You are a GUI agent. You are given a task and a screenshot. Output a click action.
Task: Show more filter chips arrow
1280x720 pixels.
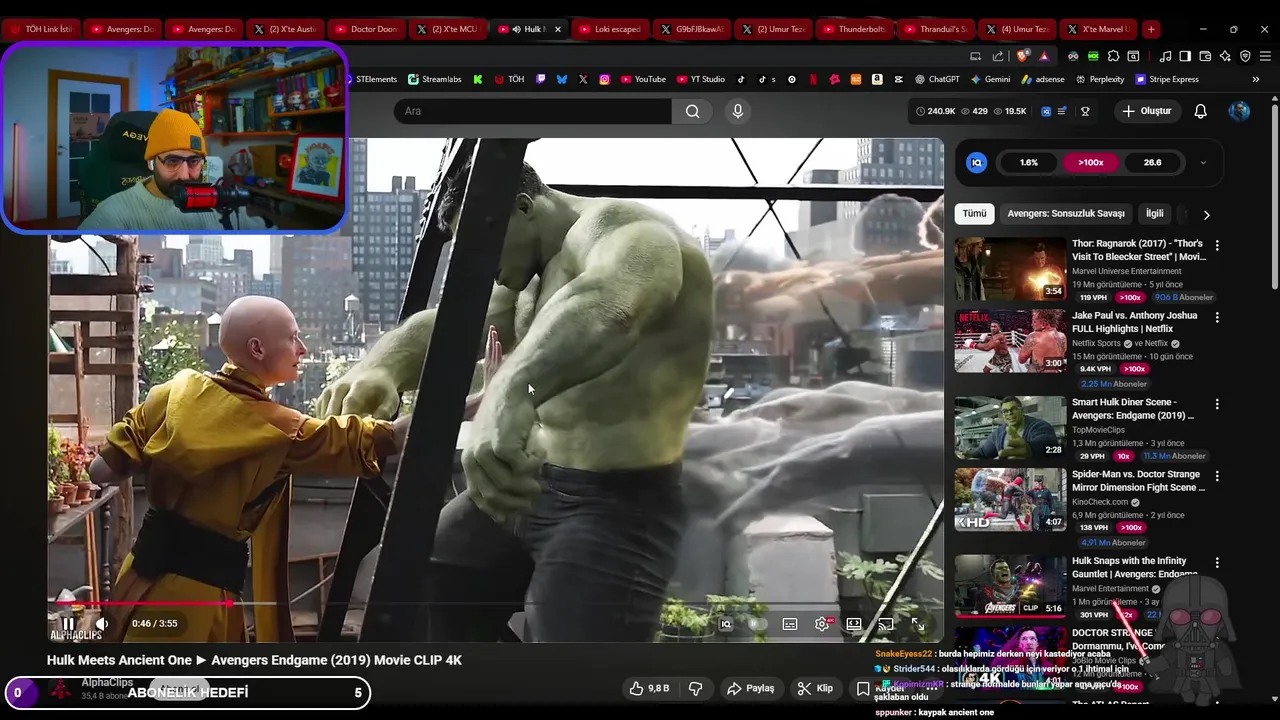click(x=1206, y=214)
